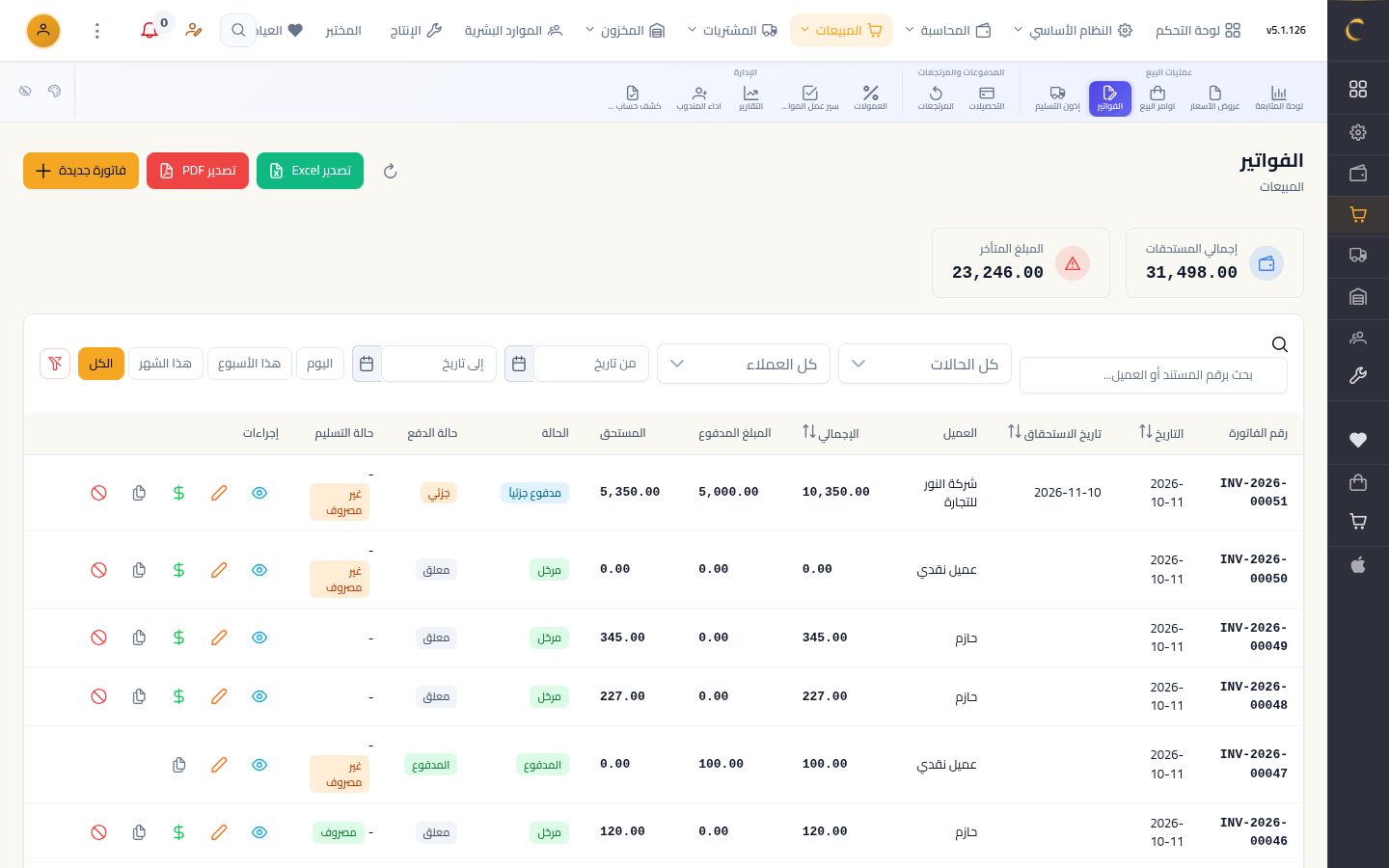The height and width of the screenshot is (868, 1389).
Task: Open the المشتريات top menu dropdown
Action: click(x=732, y=31)
